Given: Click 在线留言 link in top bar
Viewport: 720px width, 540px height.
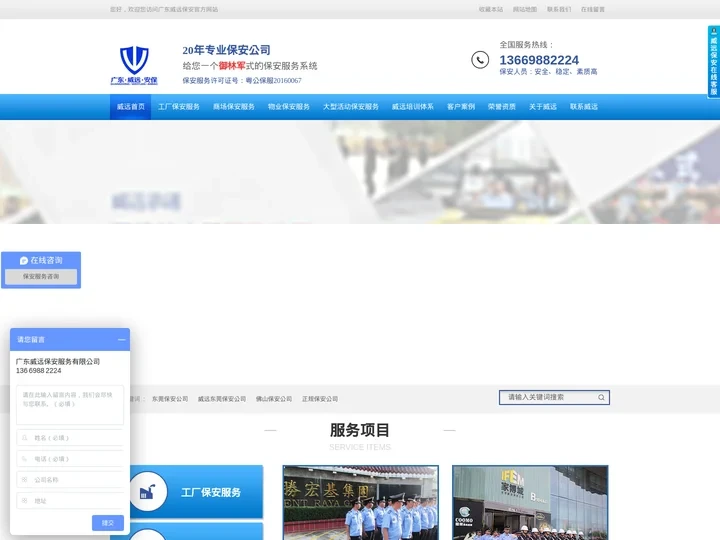Looking at the screenshot, I should 593,9.
